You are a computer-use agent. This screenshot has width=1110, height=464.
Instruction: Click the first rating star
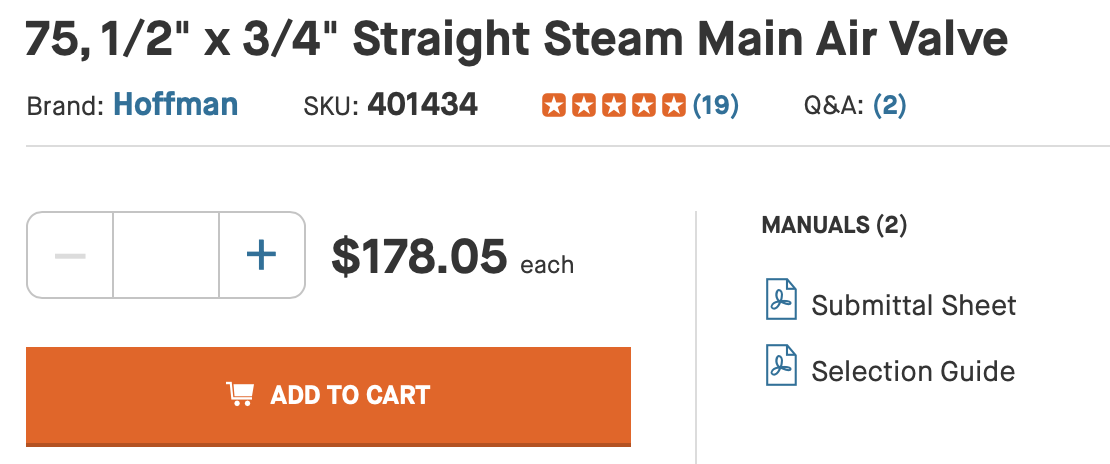coord(553,105)
